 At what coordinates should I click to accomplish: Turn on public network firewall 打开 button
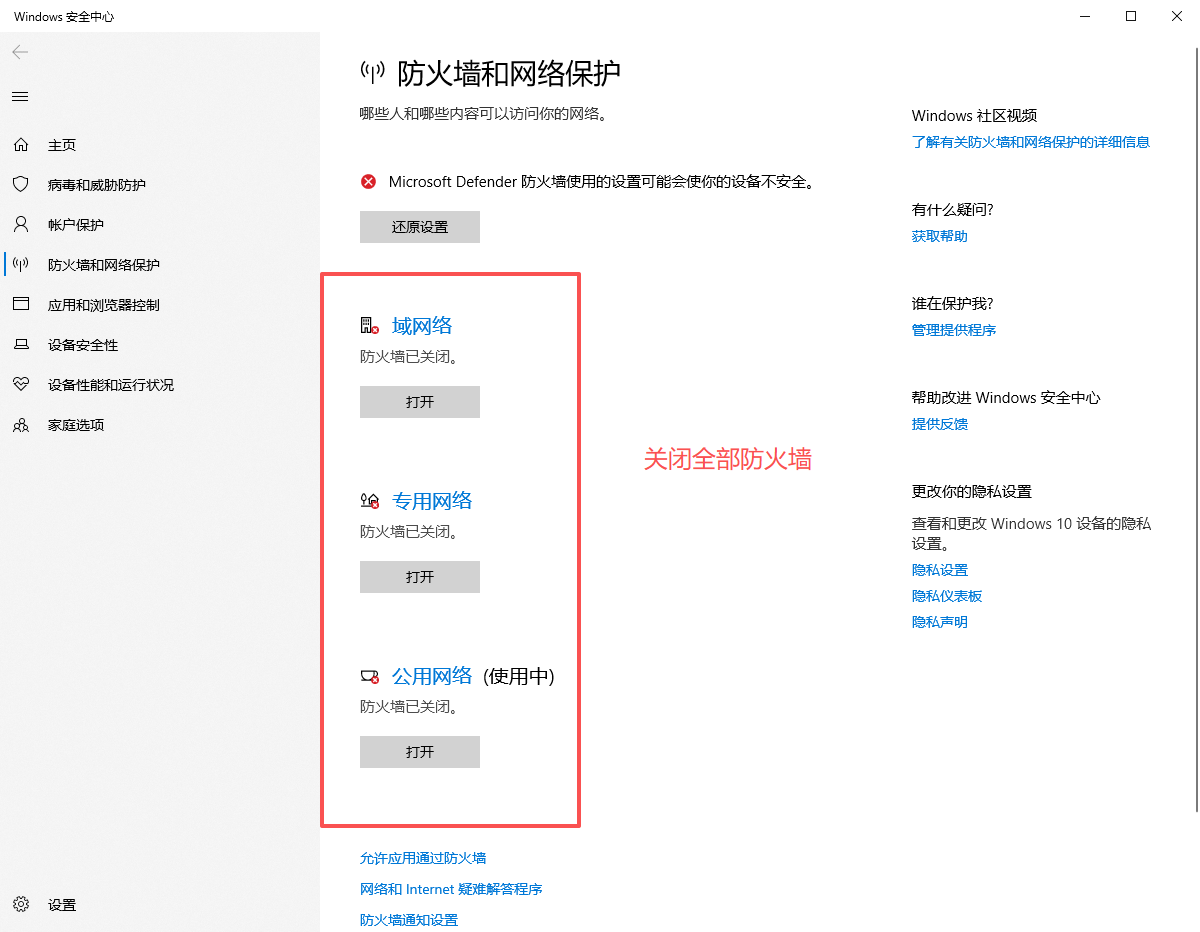click(x=420, y=752)
